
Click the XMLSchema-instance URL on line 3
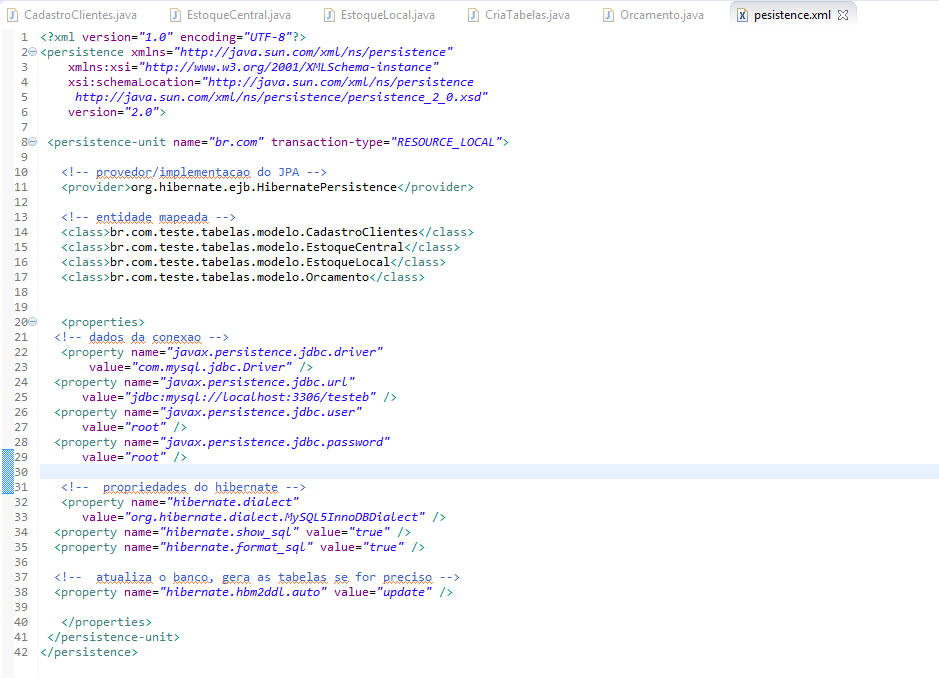289,67
